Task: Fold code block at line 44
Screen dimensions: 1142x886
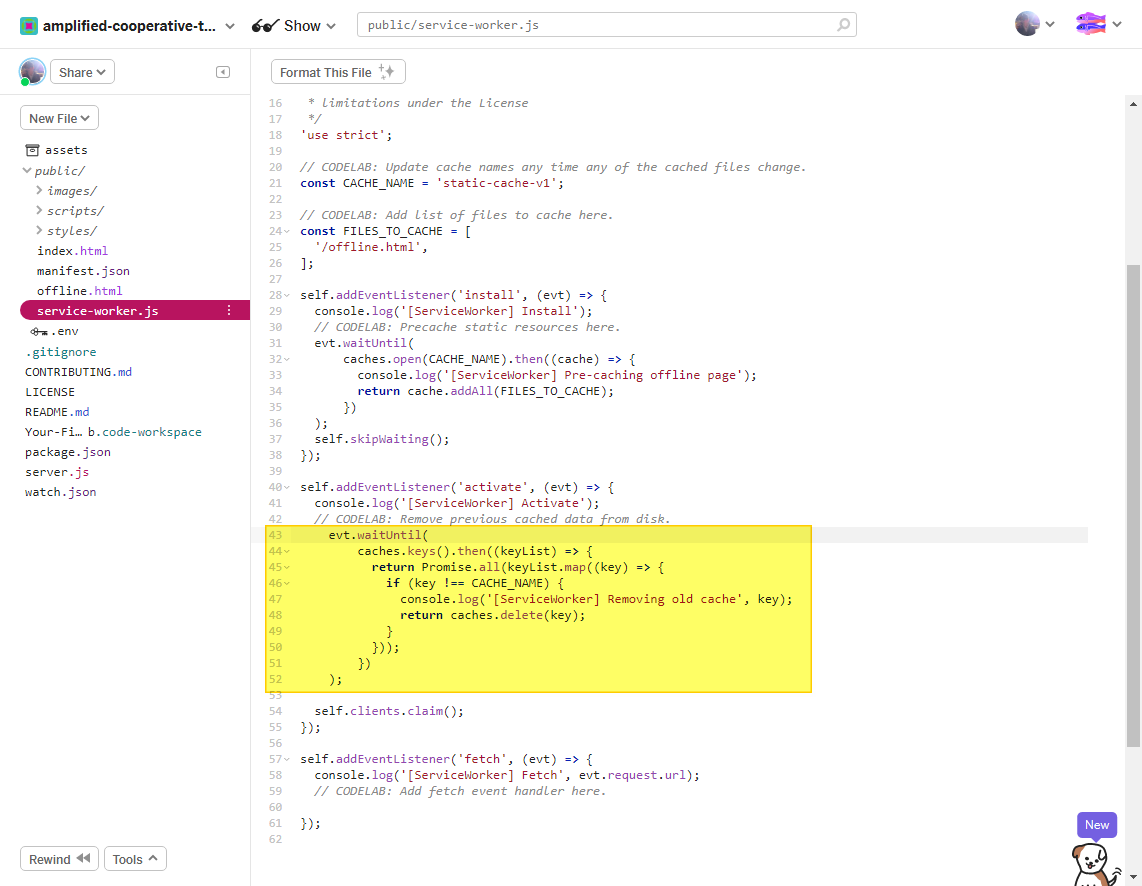Action: 287,552
